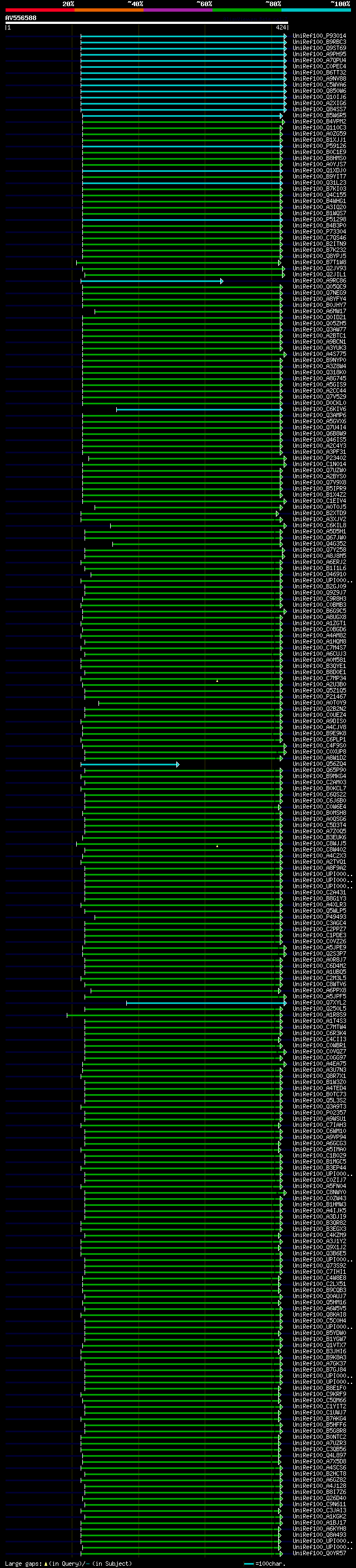Select hit UniRef100_A7QPU4
The image size is (356, 1568).
(x=319, y=60)
